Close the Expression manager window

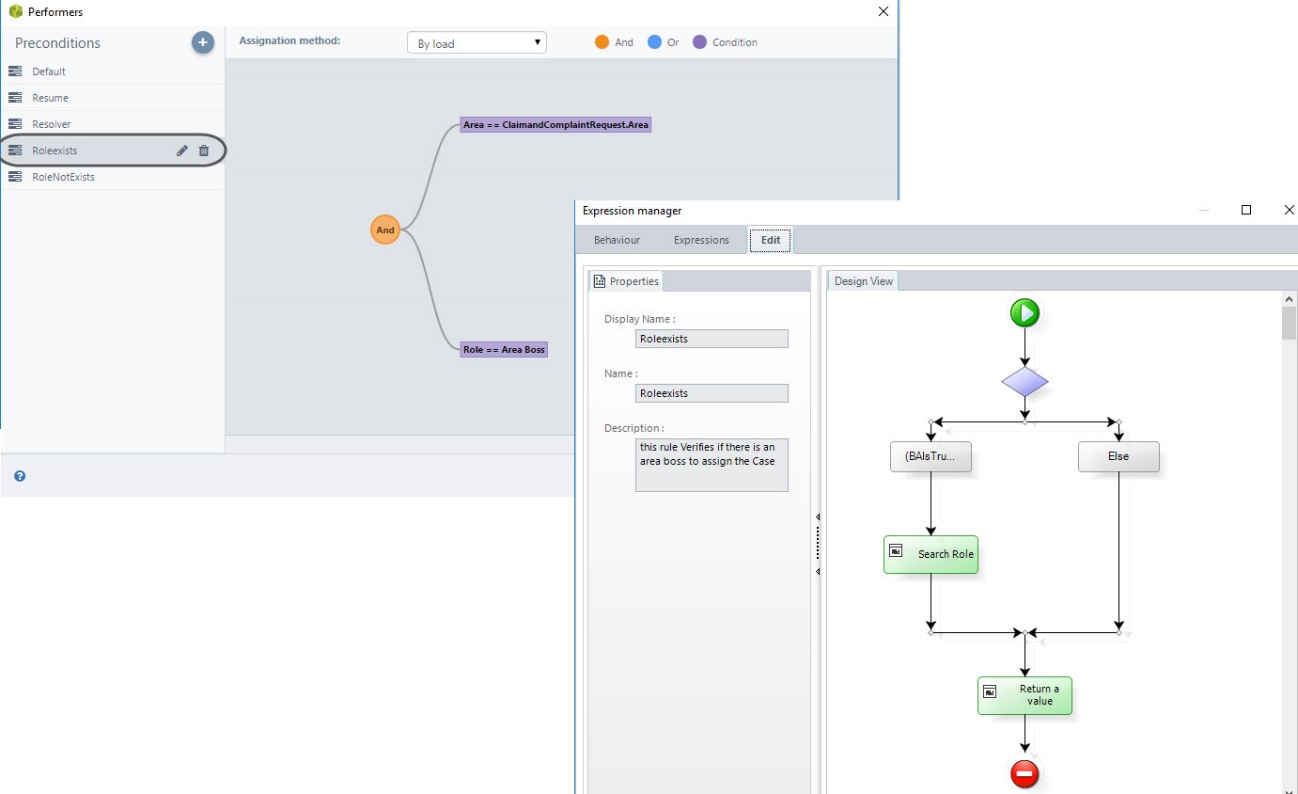tap(1289, 210)
